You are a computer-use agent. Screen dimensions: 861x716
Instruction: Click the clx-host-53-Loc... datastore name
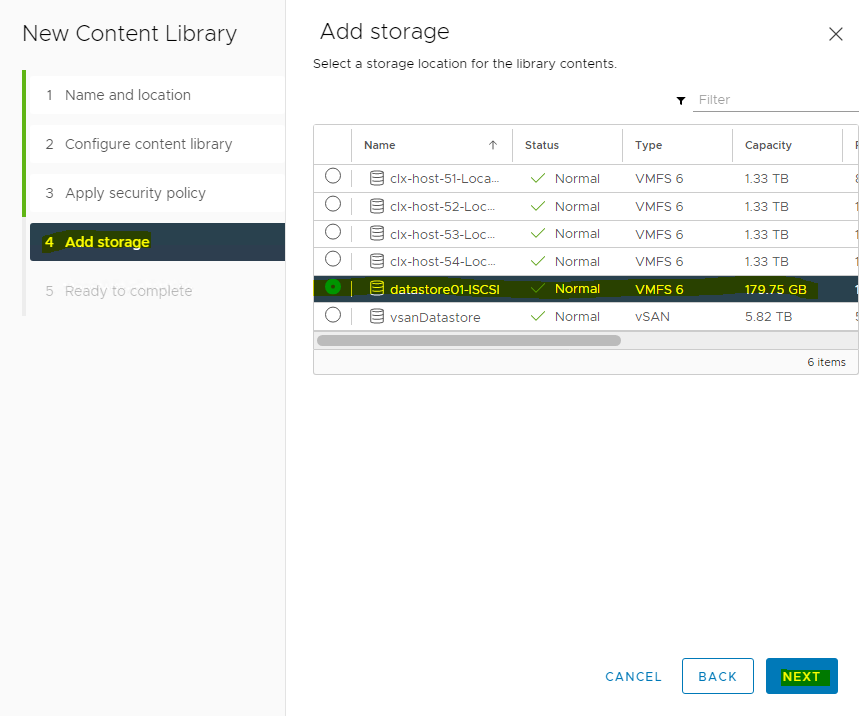coord(443,234)
